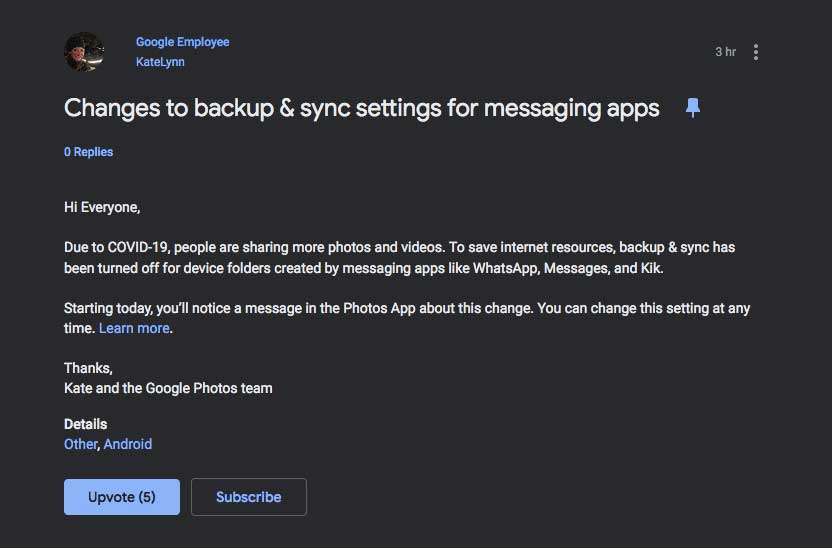Open the 0 Replies link
This screenshot has width=832, height=548.
(88, 152)
